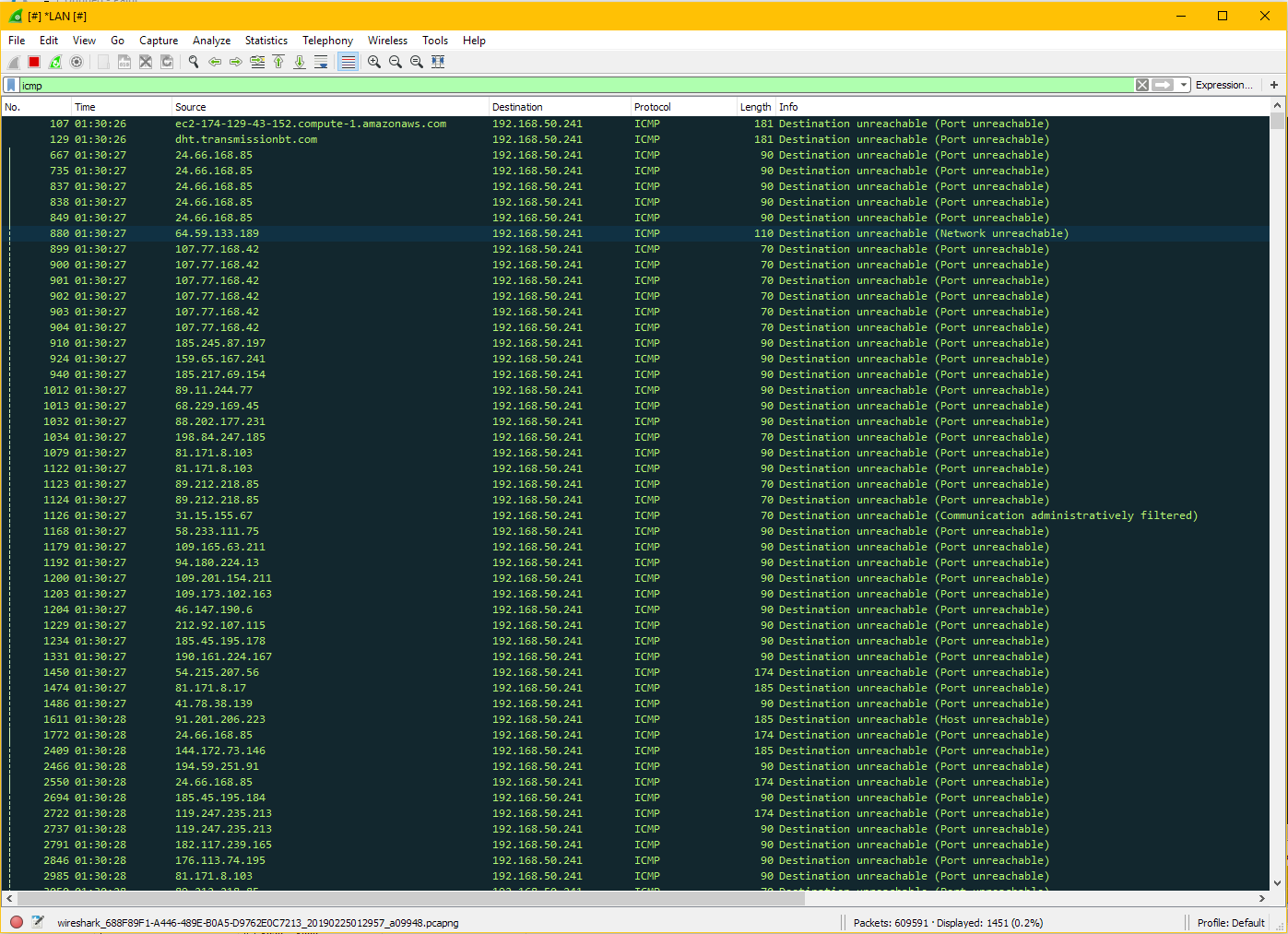Reset text zoom to normal size
This screenshot has width=1288, height=934.
[417, 62]
